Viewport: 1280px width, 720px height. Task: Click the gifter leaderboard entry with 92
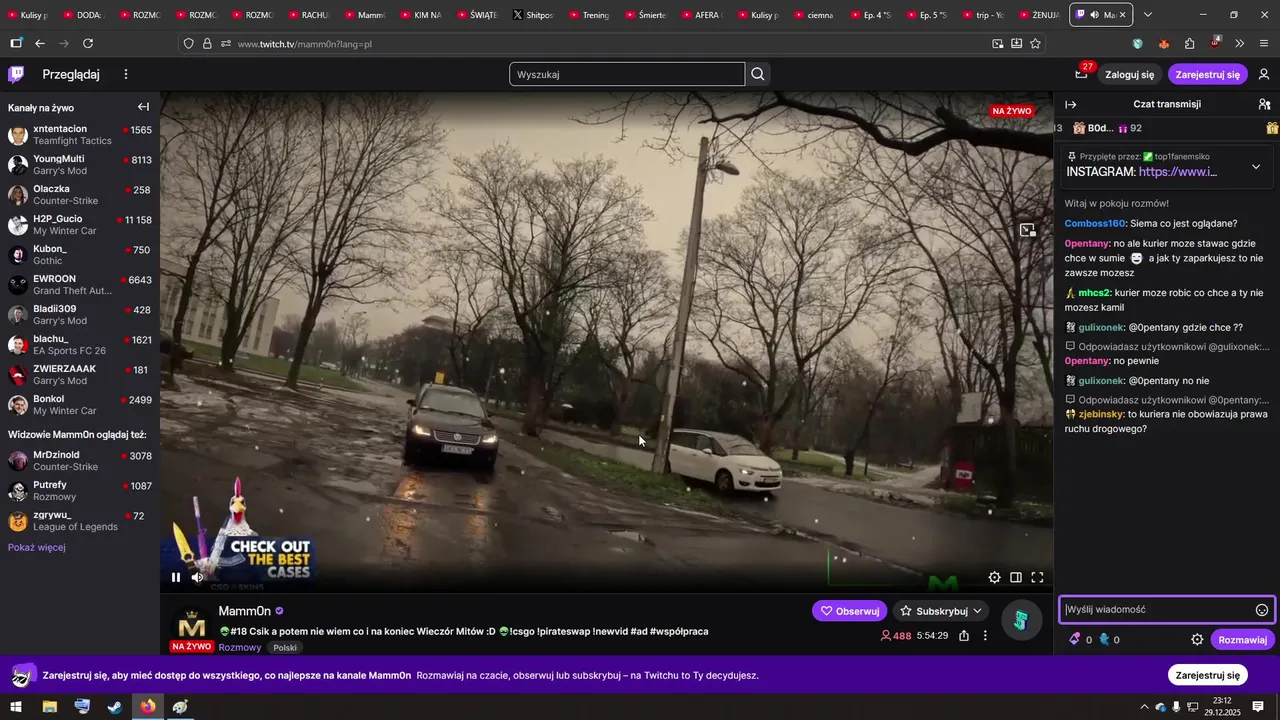click(1108, 128)
